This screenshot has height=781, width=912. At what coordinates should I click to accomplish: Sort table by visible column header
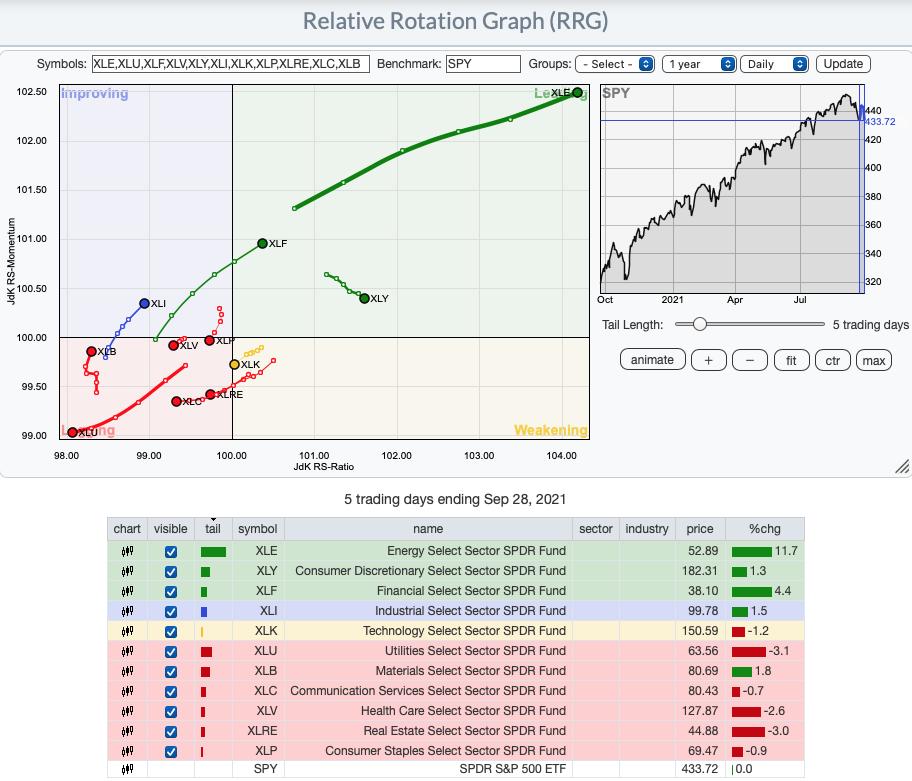[x=170, y=529]
